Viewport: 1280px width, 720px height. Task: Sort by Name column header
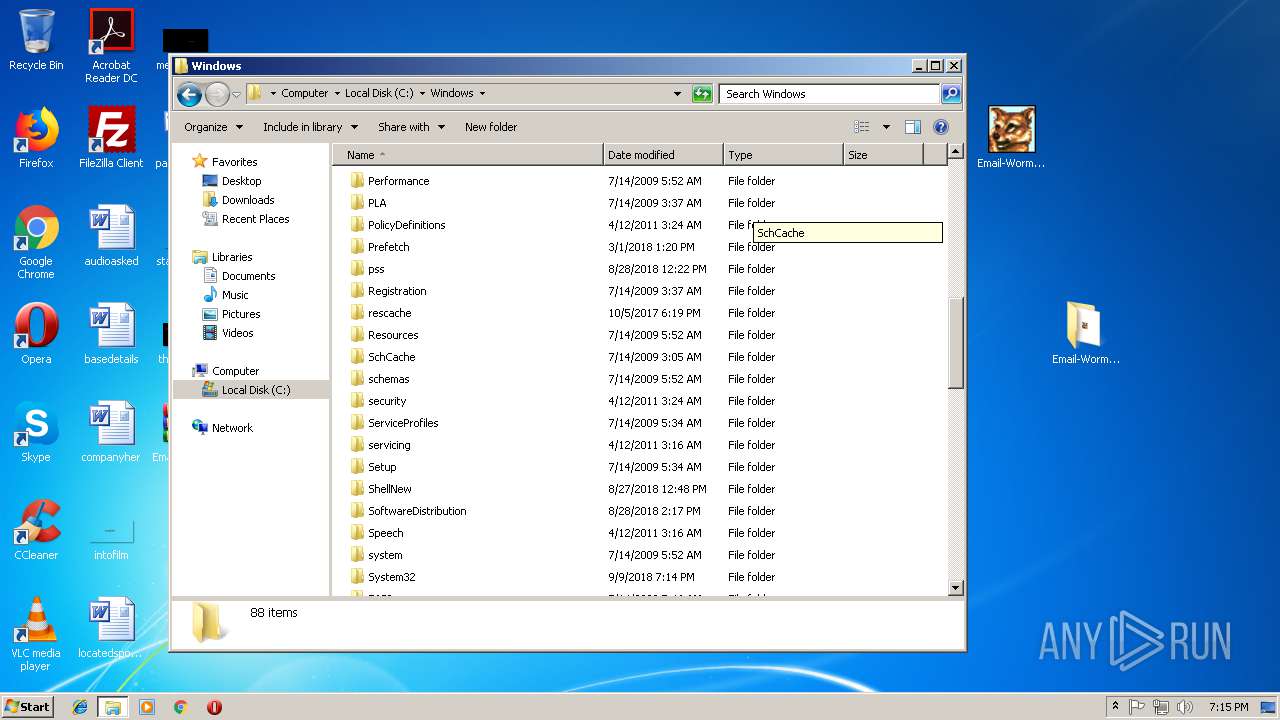(x=467, y=155)
